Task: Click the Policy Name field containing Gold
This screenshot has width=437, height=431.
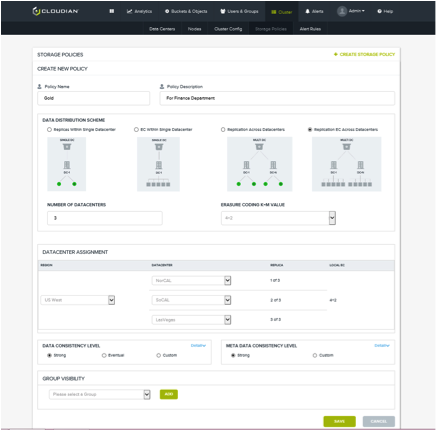Action: (93, 98)
